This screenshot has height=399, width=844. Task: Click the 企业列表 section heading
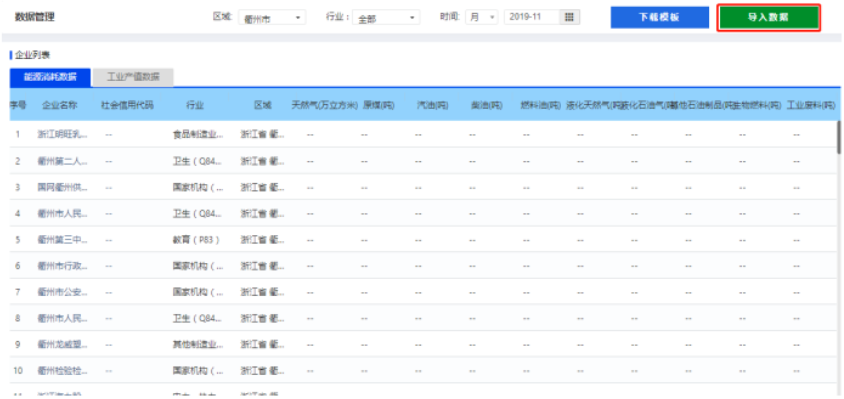[33, 55]
